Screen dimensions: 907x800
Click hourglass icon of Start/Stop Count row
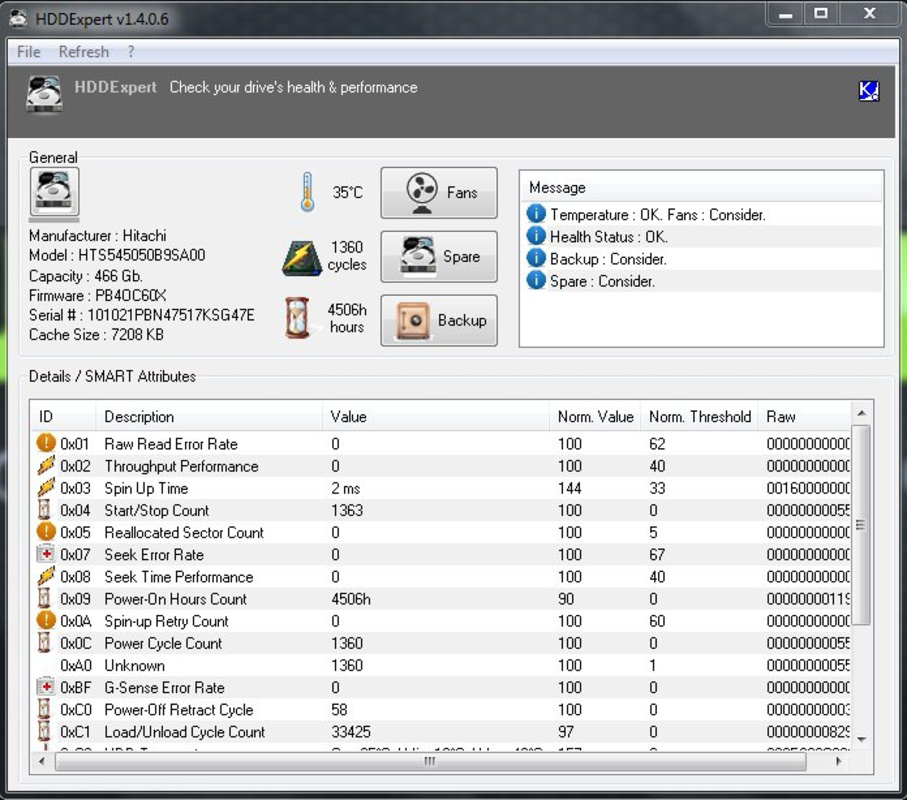pos(44,510)
